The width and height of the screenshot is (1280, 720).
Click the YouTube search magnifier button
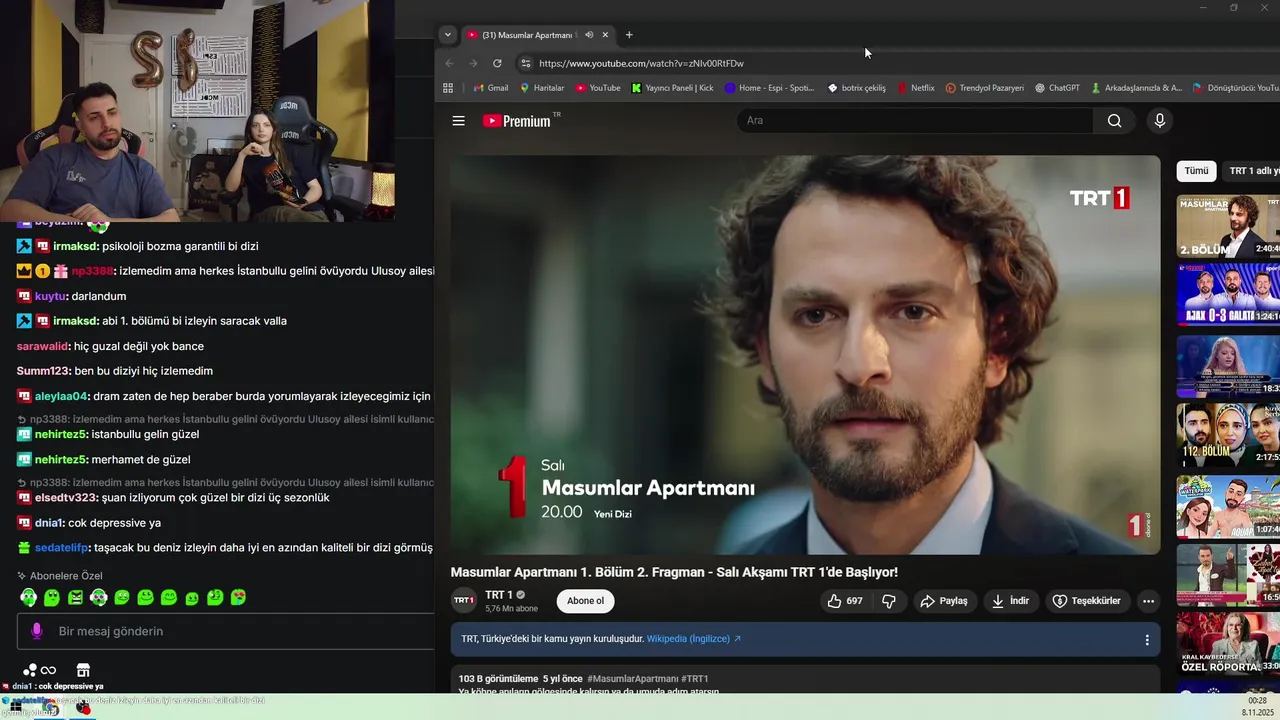point(1114,121)
